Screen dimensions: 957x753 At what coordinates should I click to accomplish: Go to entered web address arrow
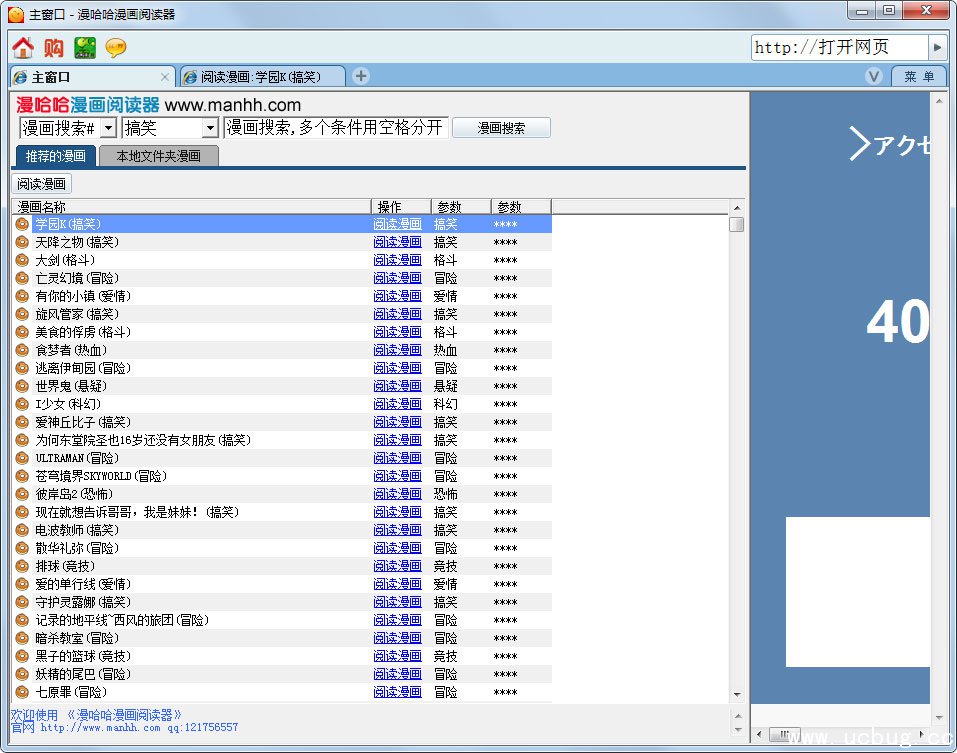[x=937, y=47]
